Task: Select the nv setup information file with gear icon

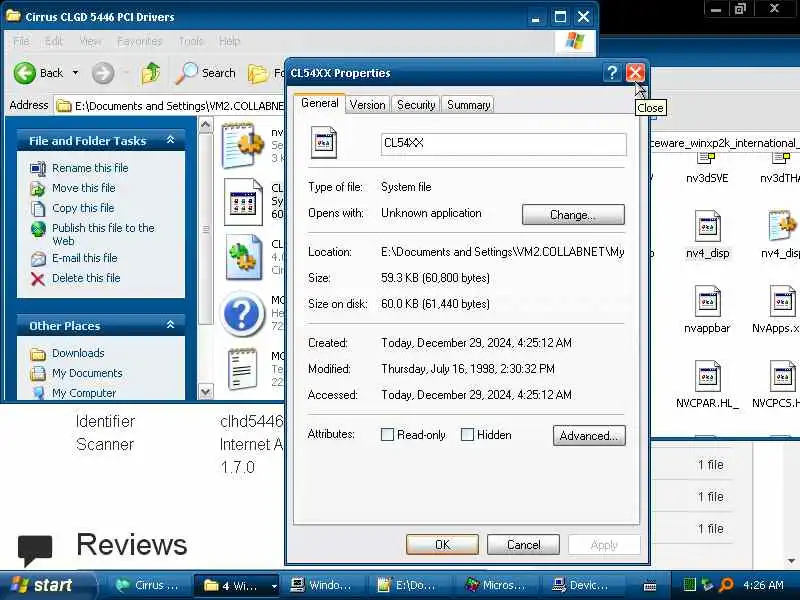Action: tap(243, 145)
